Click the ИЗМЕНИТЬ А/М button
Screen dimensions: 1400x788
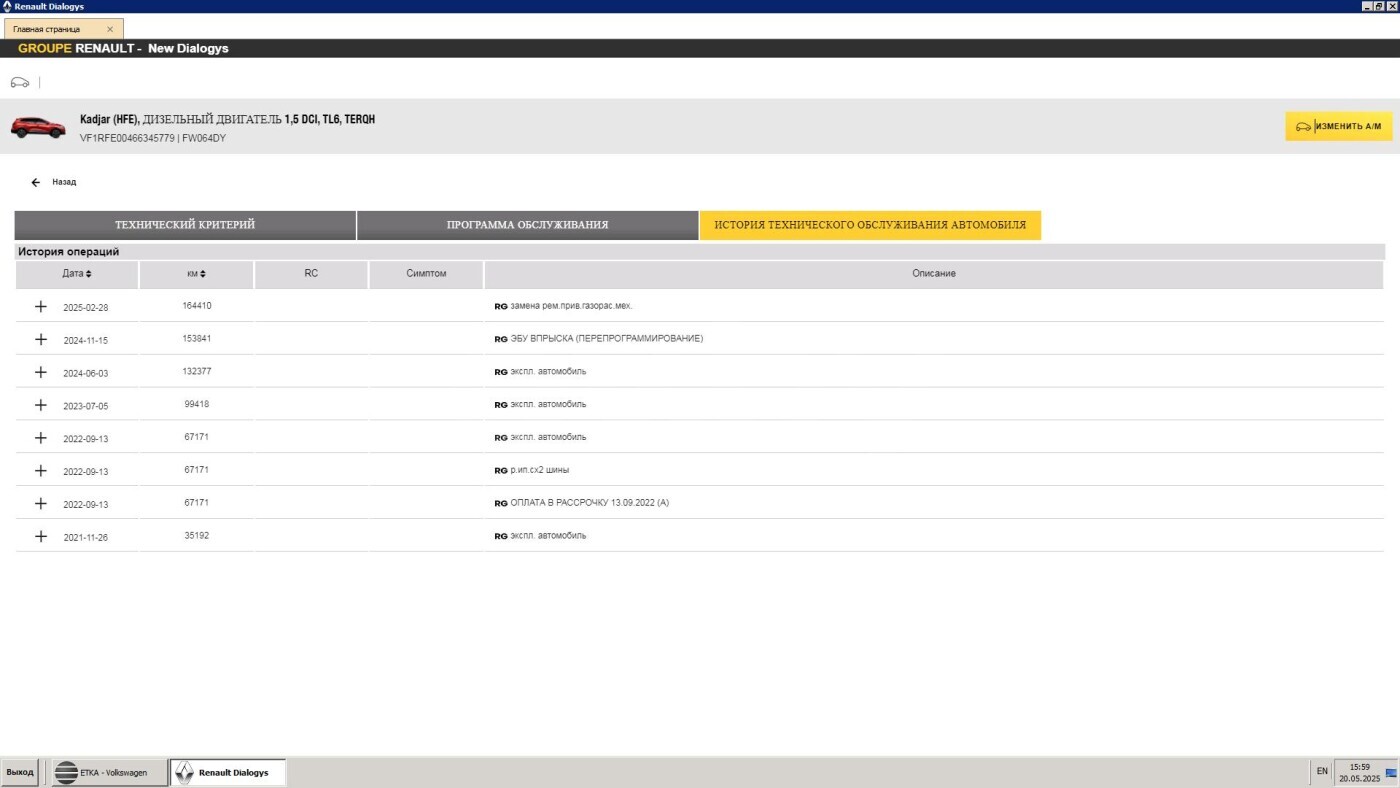tap(1338, 126)
